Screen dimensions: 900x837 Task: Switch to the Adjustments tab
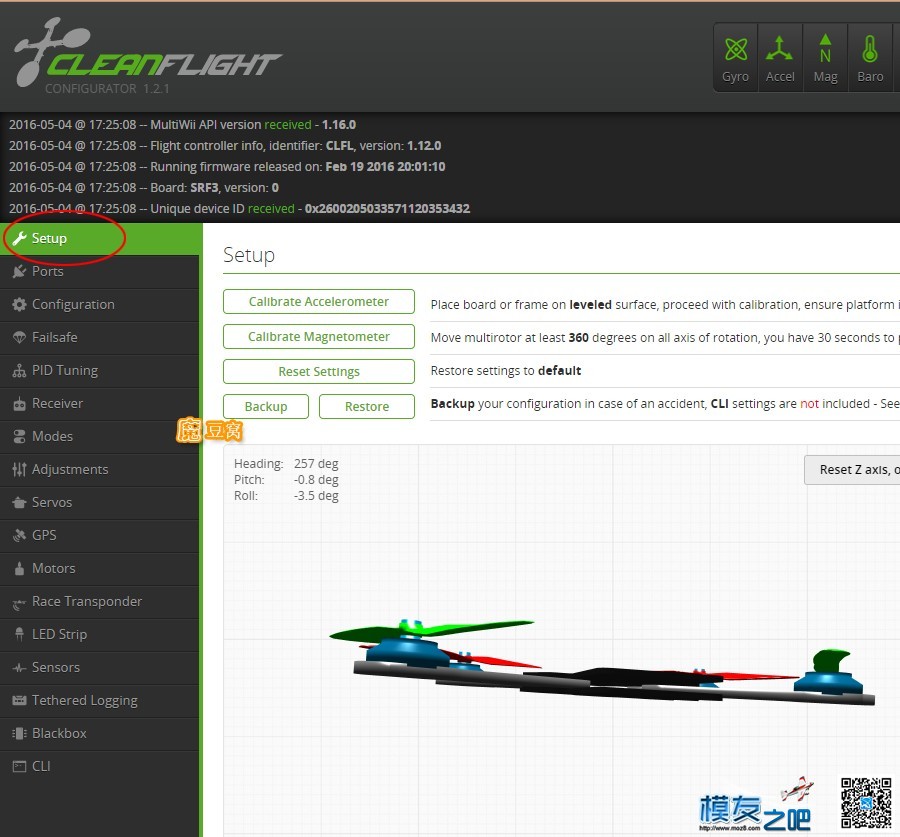pos(100,470)
